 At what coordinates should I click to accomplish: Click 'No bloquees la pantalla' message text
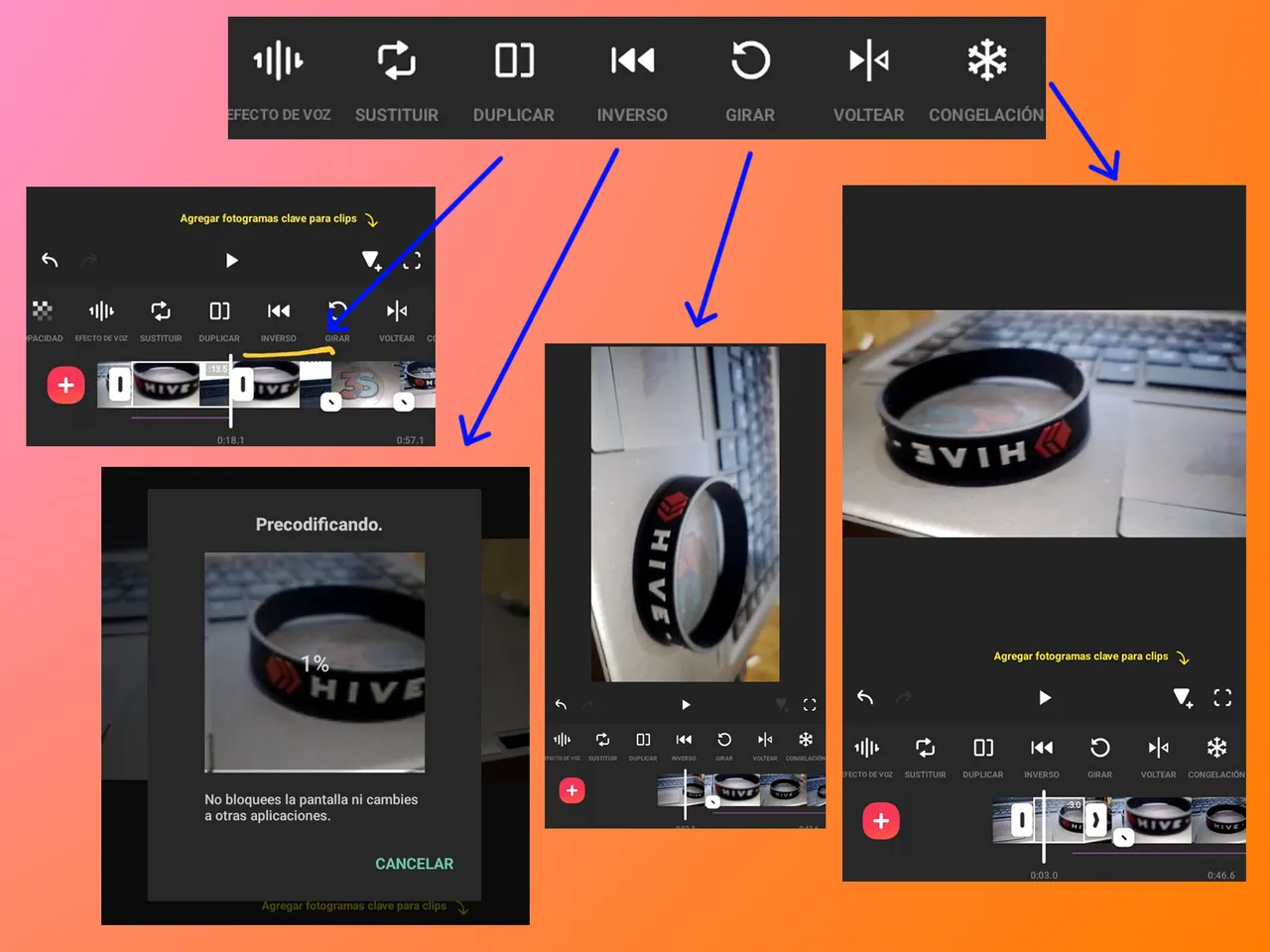coord(311,807)
